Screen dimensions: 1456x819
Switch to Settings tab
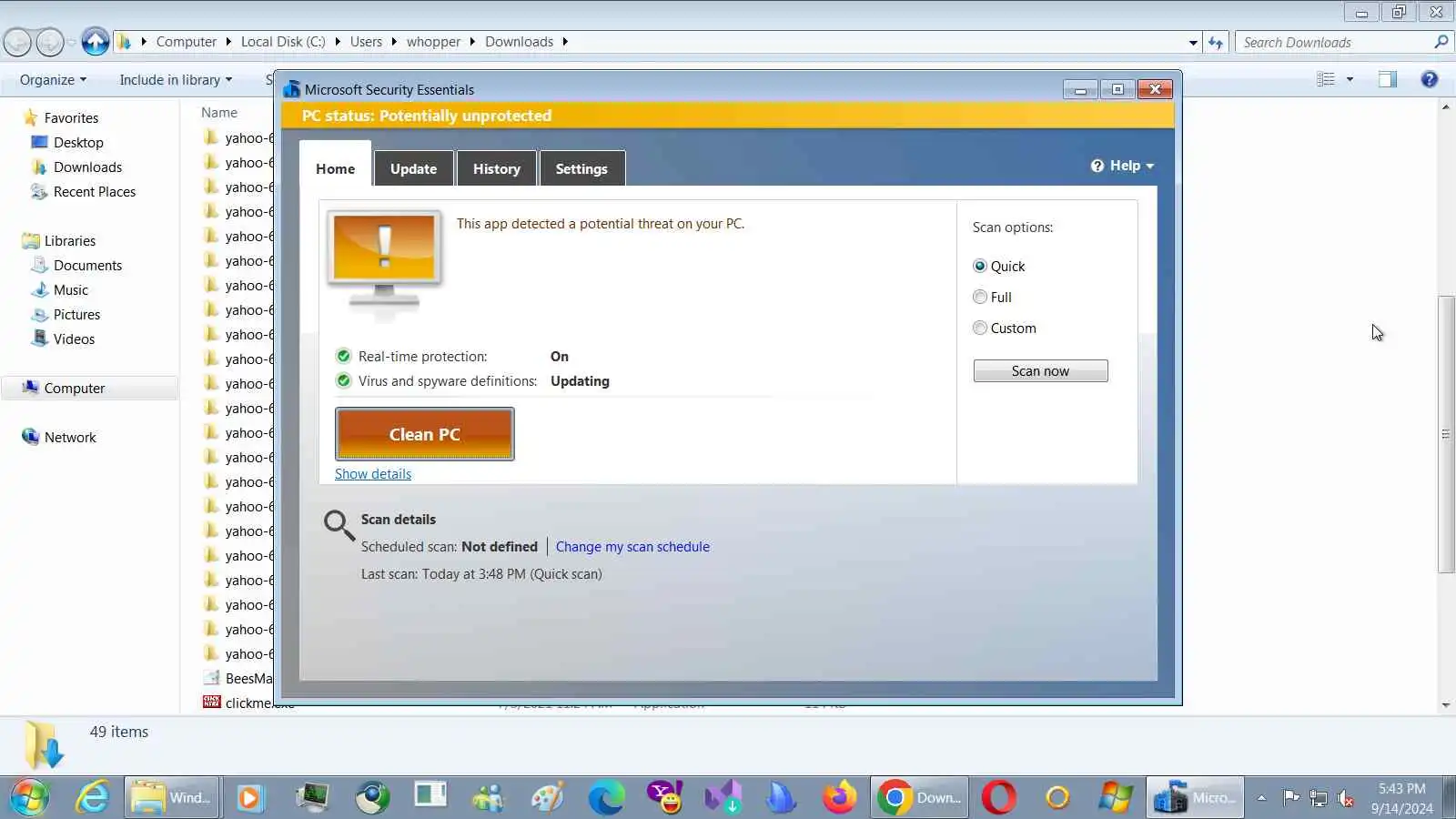tap(581, 168)
